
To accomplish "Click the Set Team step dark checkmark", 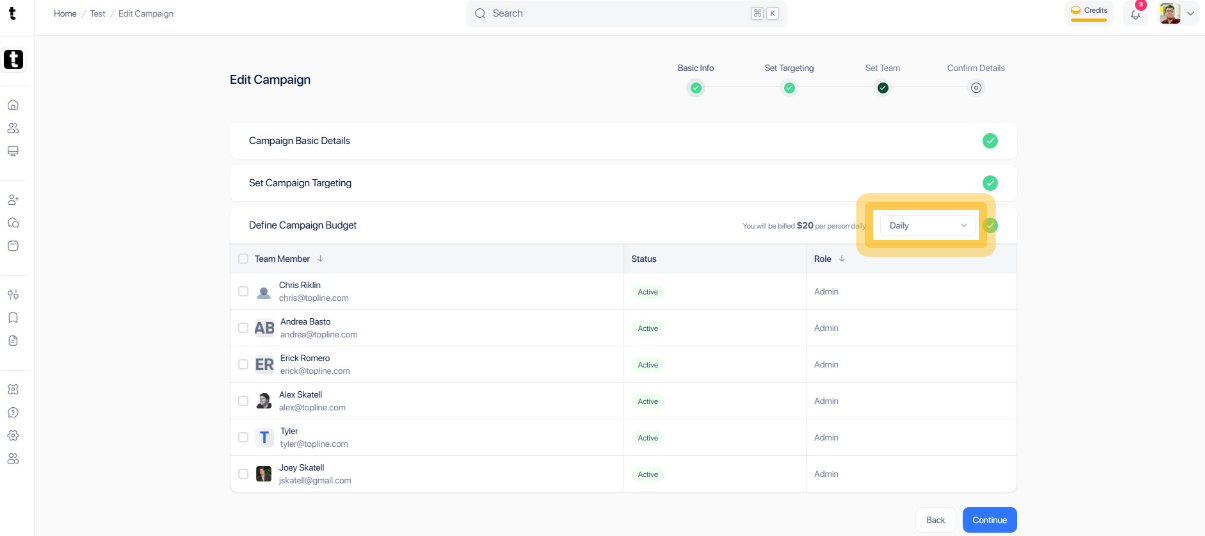I will coord(883,88).
